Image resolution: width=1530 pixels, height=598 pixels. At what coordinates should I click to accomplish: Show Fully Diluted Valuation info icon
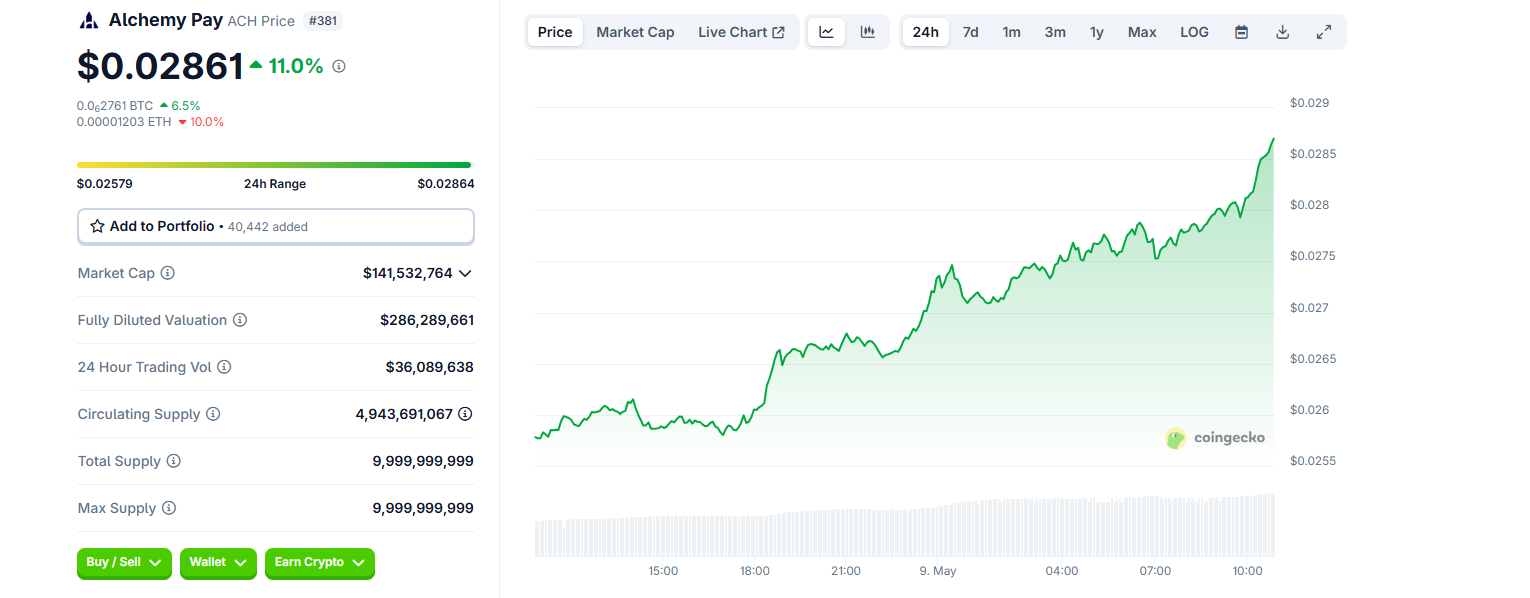coord(240,320)
